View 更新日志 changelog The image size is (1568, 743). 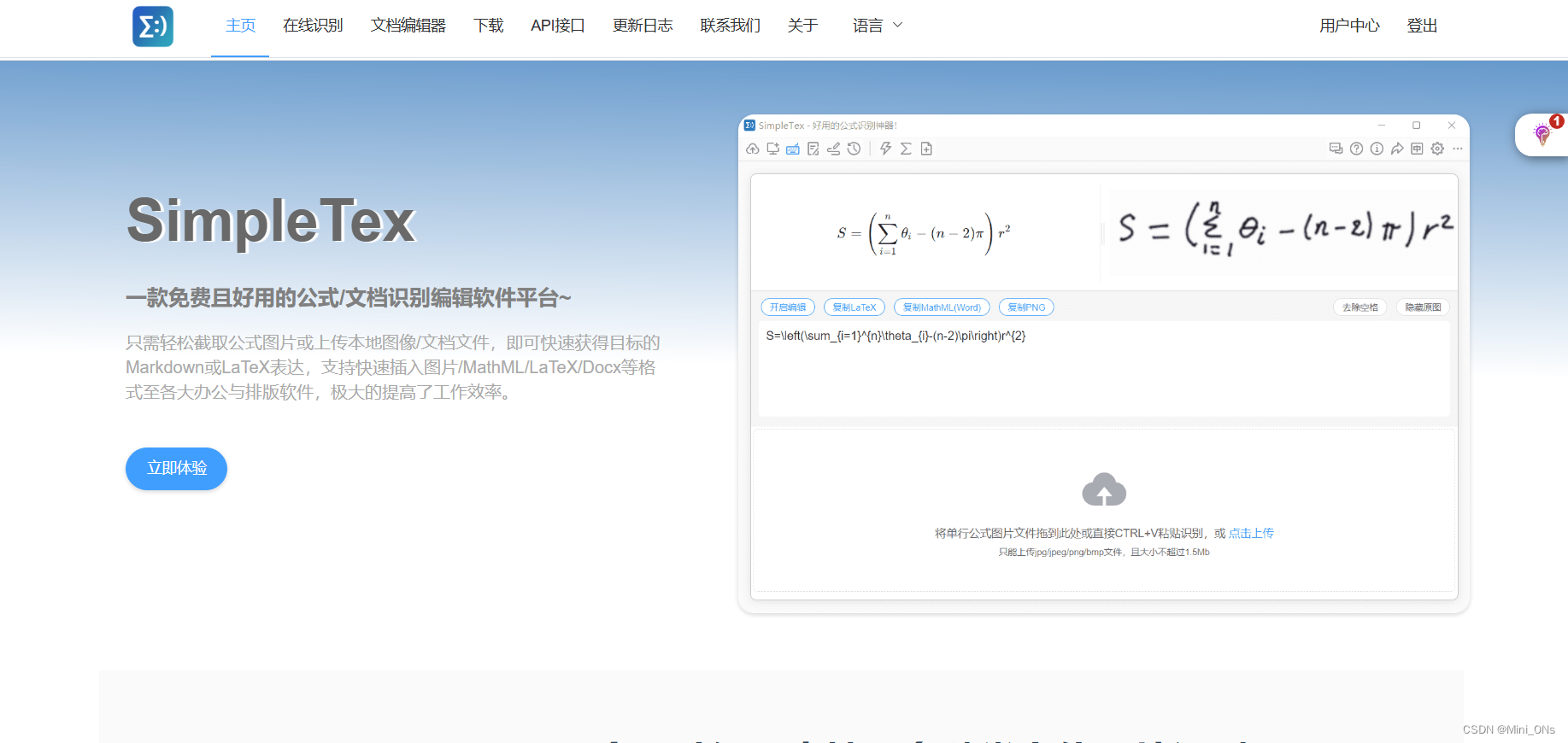click(x=643, y=26)
